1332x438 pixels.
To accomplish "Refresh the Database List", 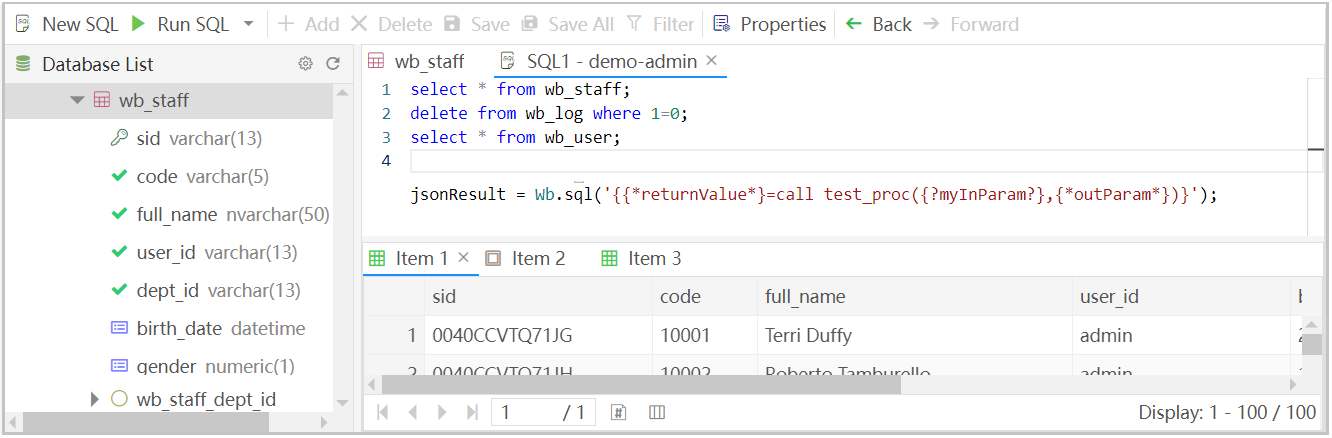I will pos(333,64).
